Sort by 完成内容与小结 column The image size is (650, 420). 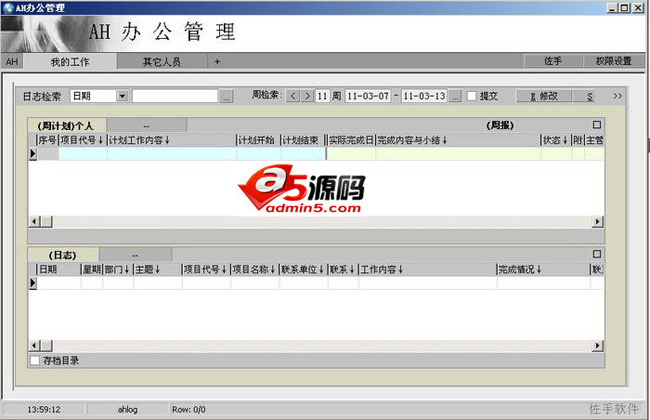click(458, 140)
